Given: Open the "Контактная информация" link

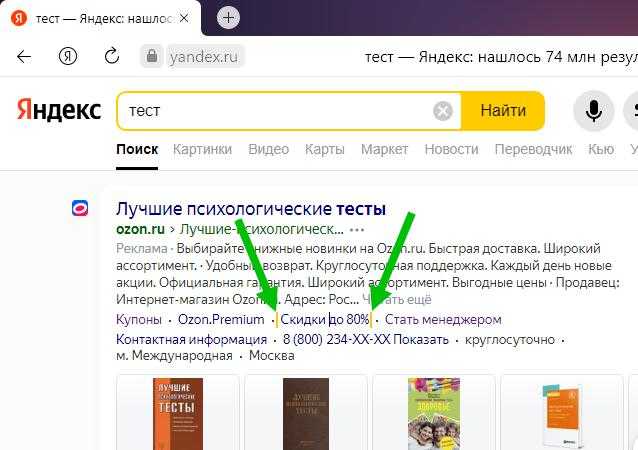Looking at the screenshot, I should coord(191,339).
